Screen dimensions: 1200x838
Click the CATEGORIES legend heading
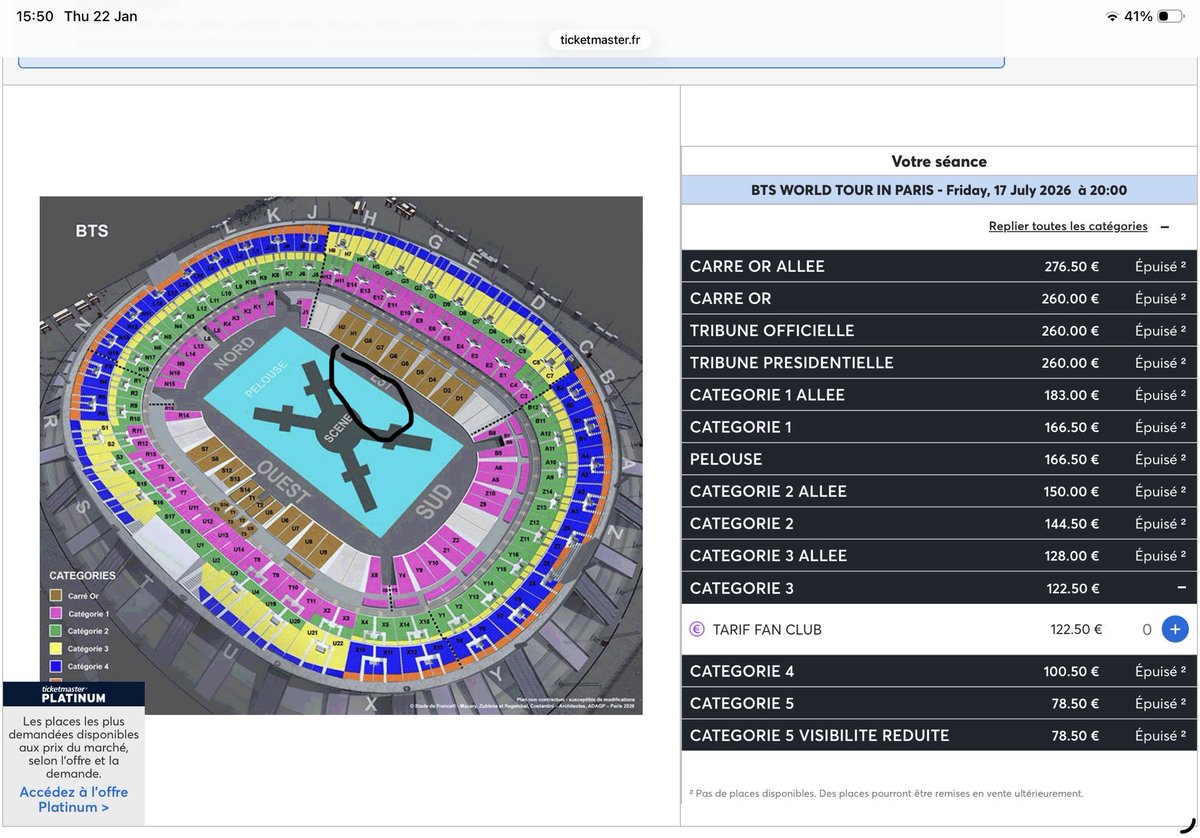click(82, 576)
